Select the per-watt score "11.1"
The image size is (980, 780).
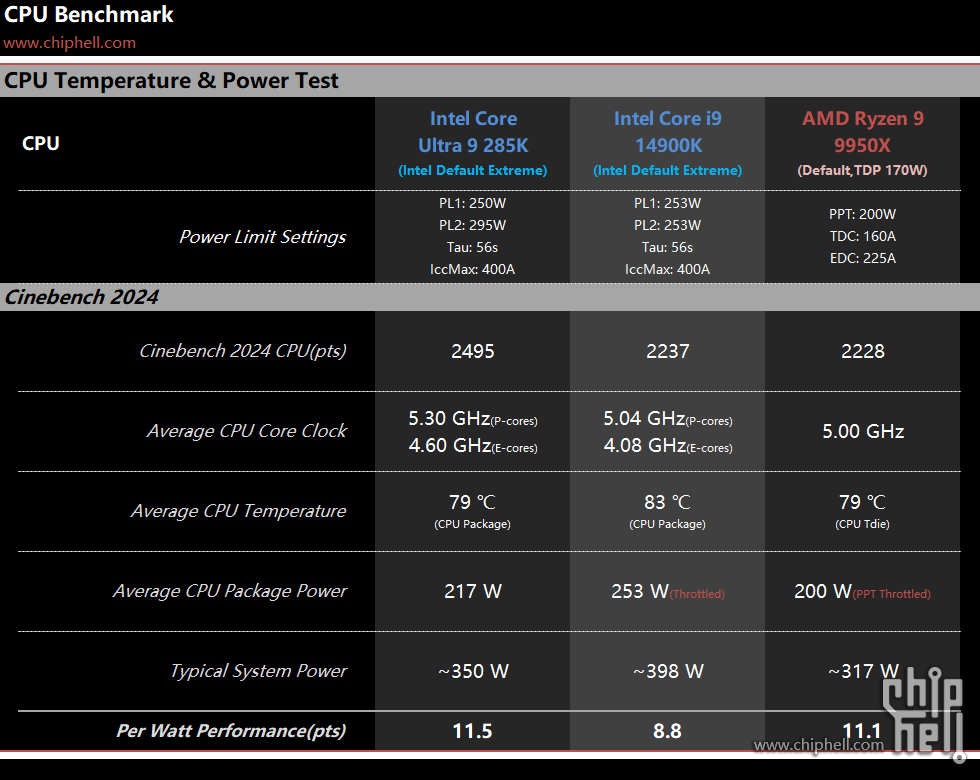[862, 731]
